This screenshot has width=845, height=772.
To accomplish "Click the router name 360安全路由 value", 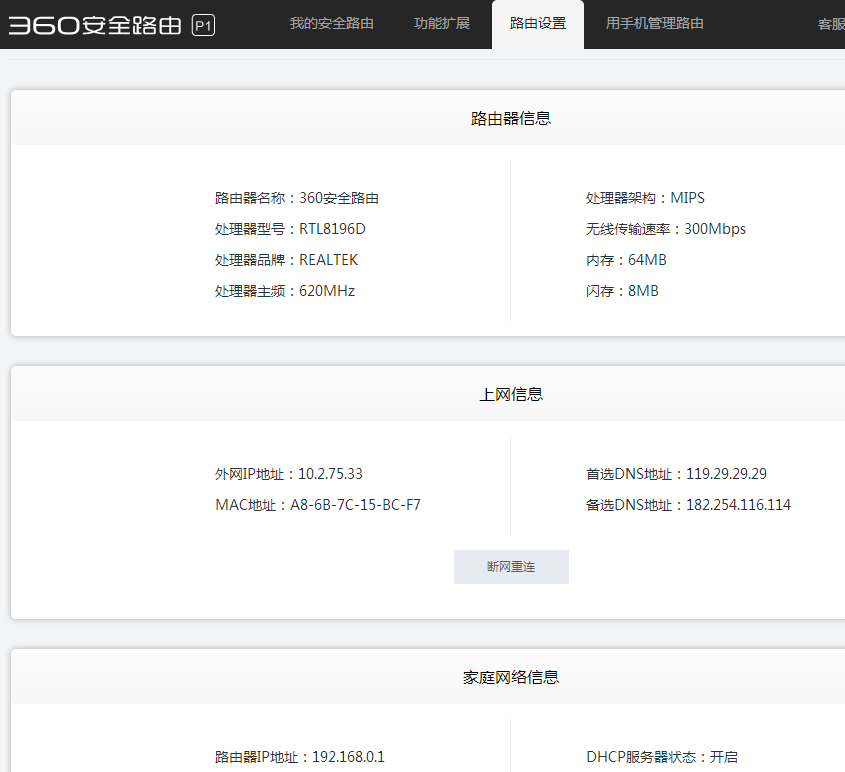I will tap(339, 198).
